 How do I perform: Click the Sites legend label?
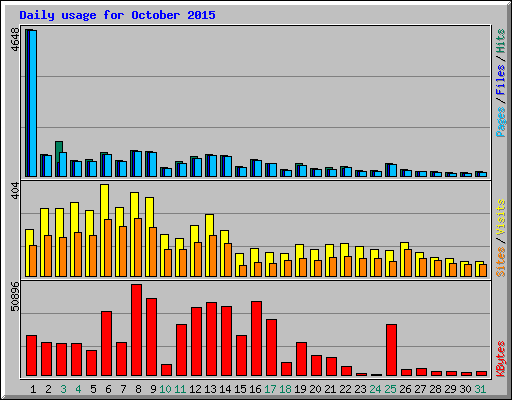(500, 262)
